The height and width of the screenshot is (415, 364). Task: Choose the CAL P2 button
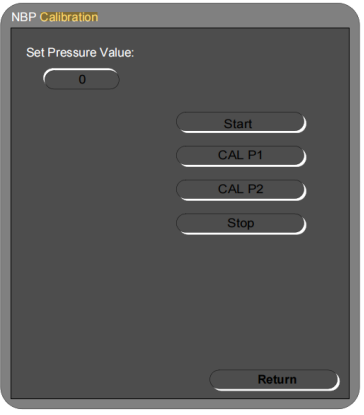(241, 190)
